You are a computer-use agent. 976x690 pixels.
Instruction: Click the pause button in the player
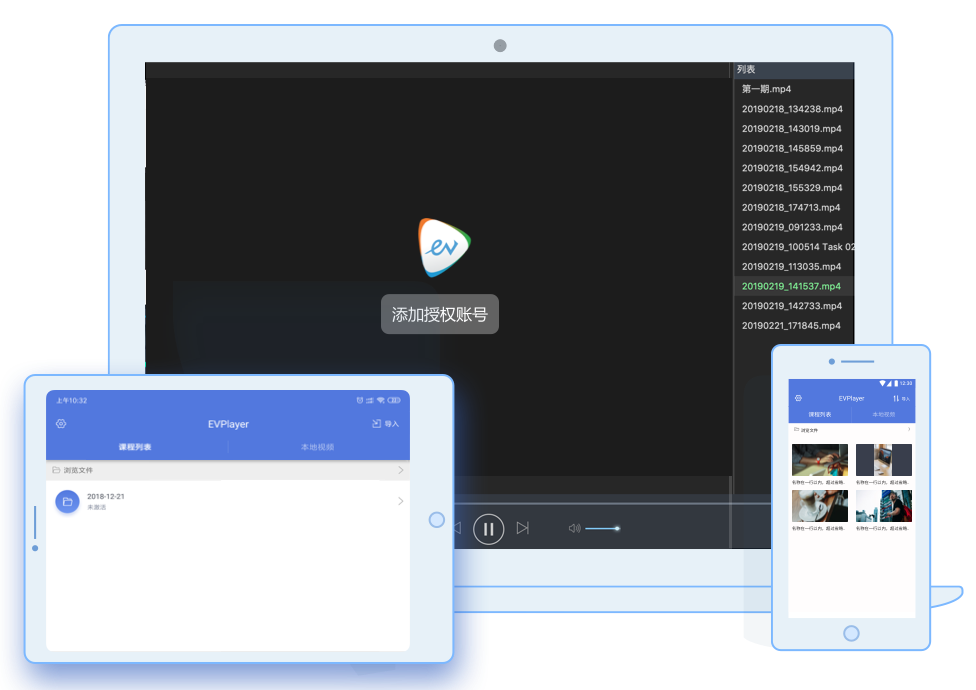click(488, 528)
